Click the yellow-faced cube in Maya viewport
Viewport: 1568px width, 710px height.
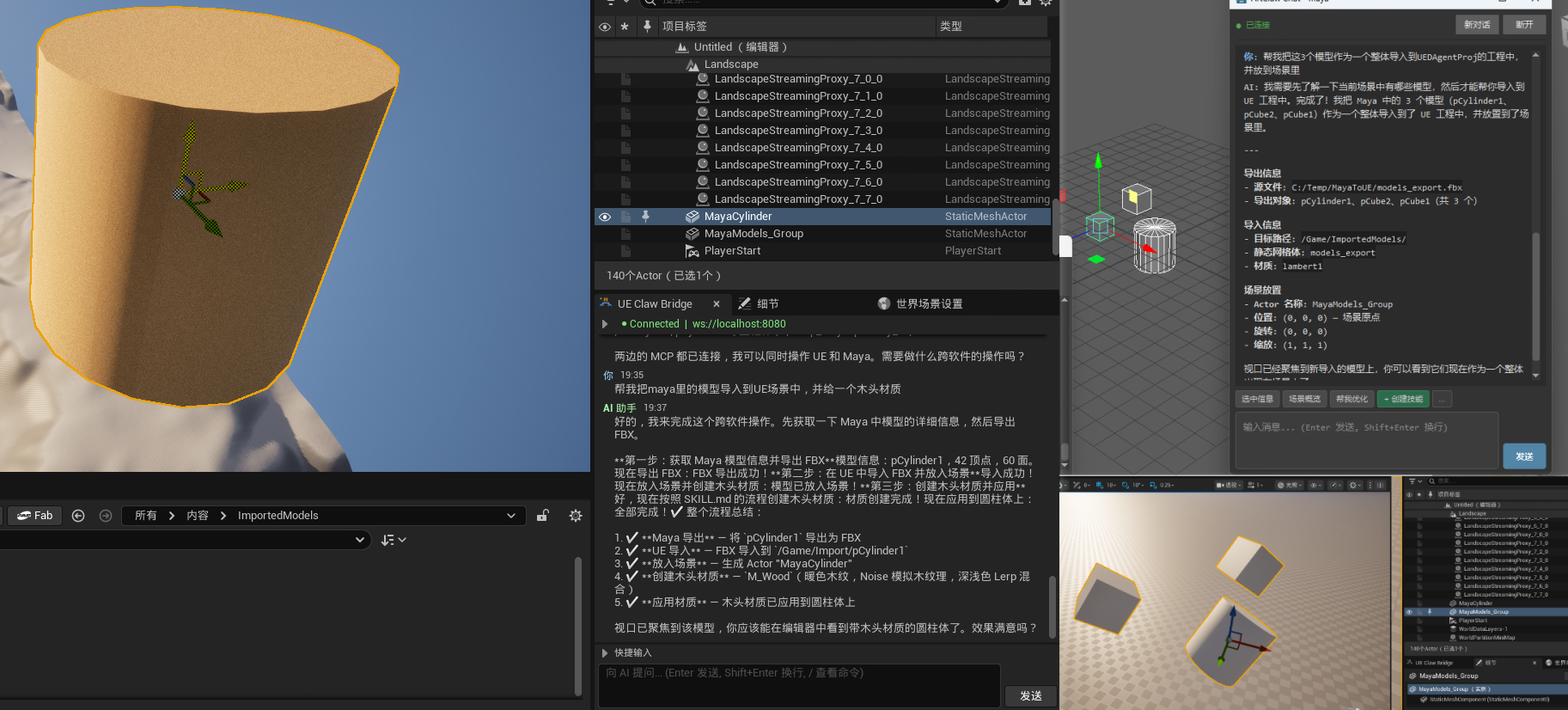pyautogui.click(x=1137, y=199)
